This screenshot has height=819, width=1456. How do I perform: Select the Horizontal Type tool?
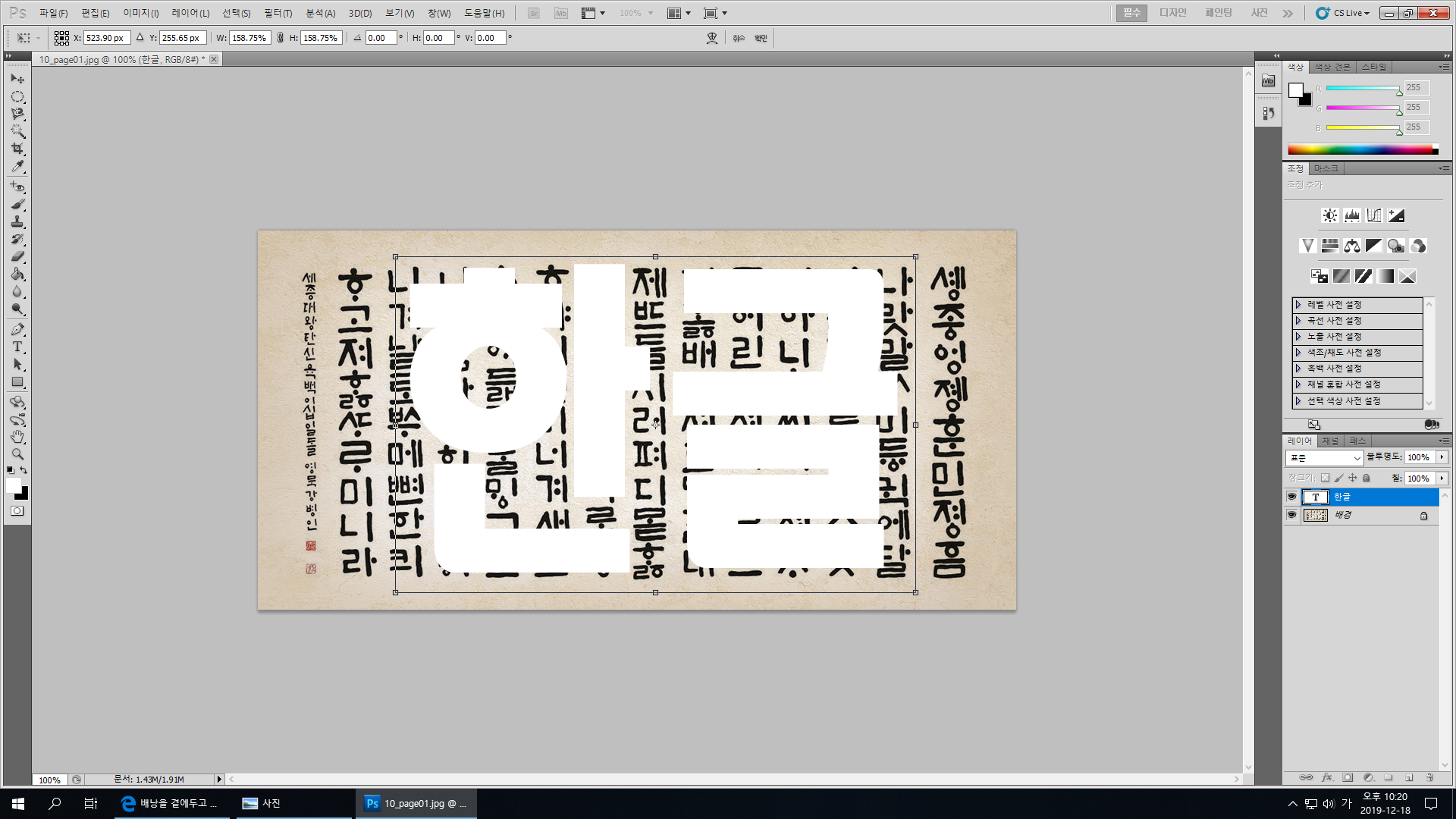[17, 347]
